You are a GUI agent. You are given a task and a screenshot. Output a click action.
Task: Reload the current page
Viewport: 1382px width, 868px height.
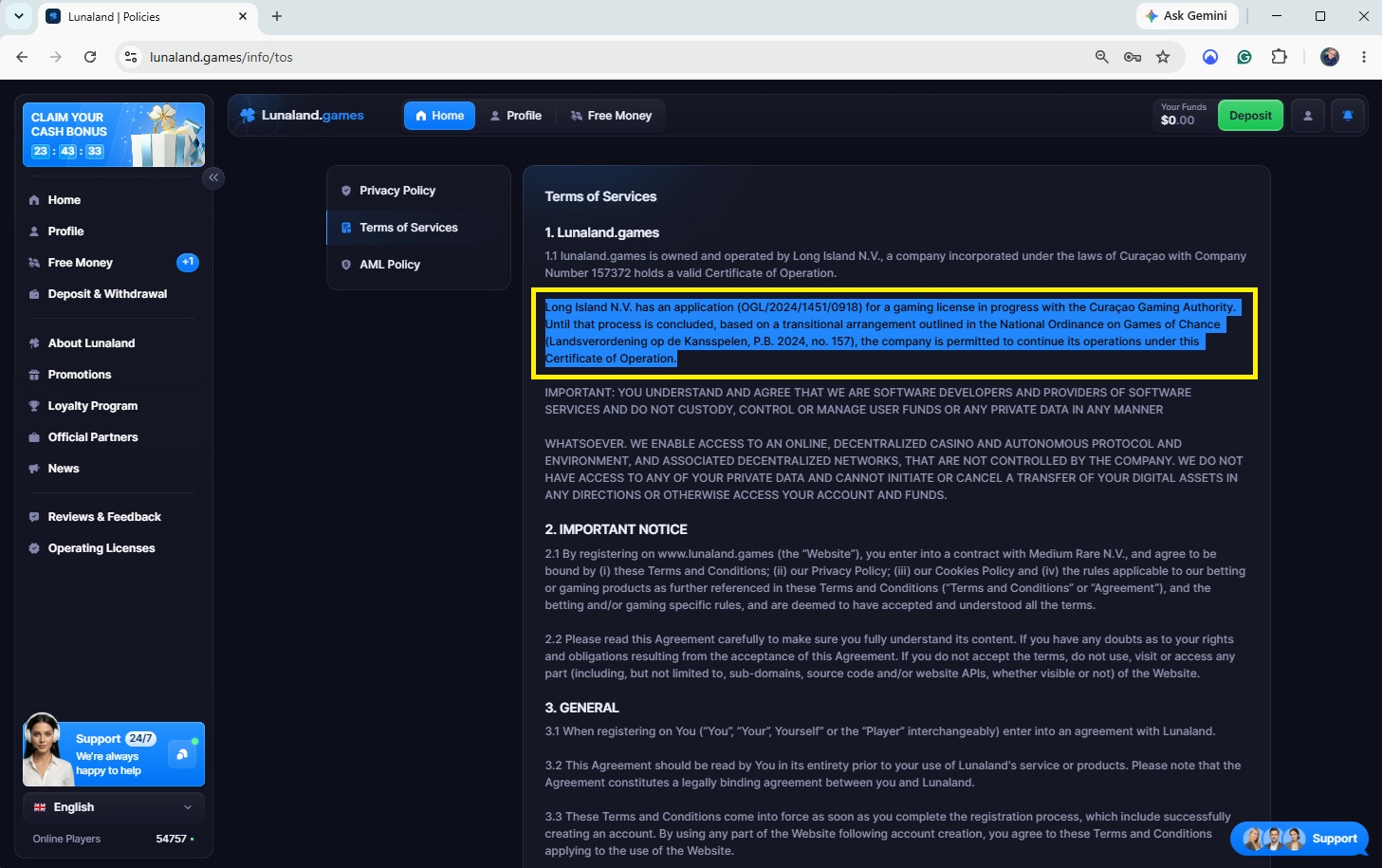(x=90, y=57)
